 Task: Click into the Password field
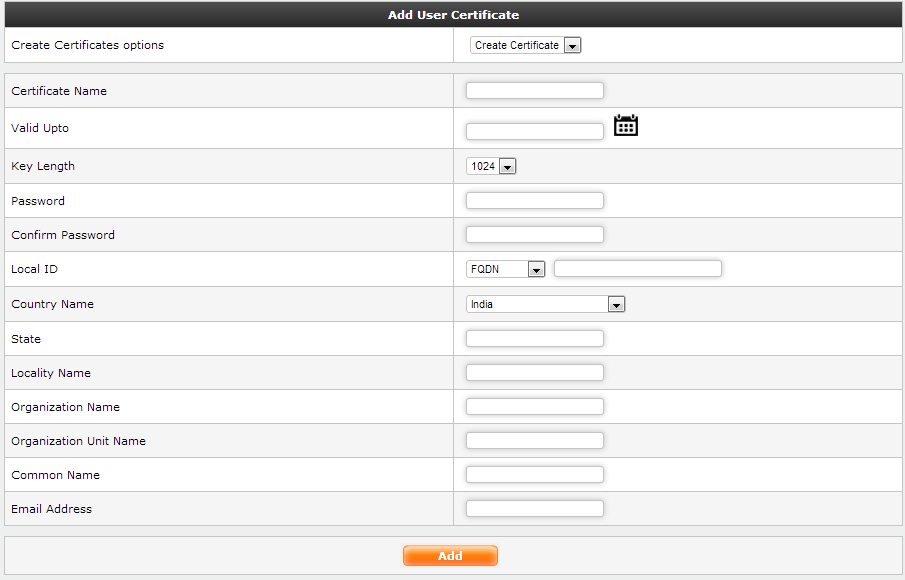pos(535,201)
